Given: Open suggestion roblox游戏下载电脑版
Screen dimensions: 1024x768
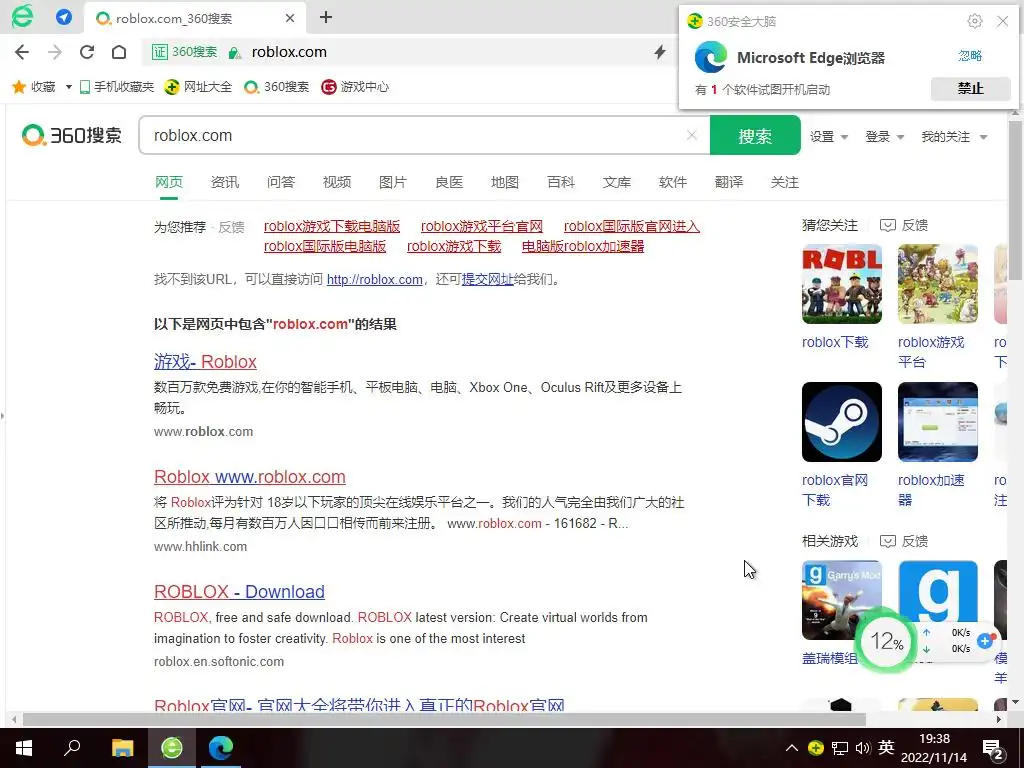Looking at the screenshot, I should 332,227.
